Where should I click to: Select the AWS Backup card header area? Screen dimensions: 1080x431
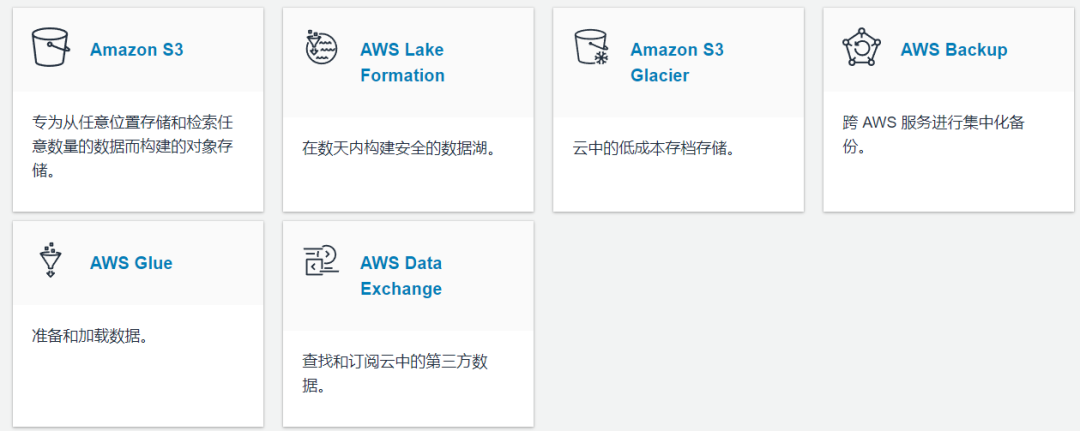click(x=1040, y=50)
